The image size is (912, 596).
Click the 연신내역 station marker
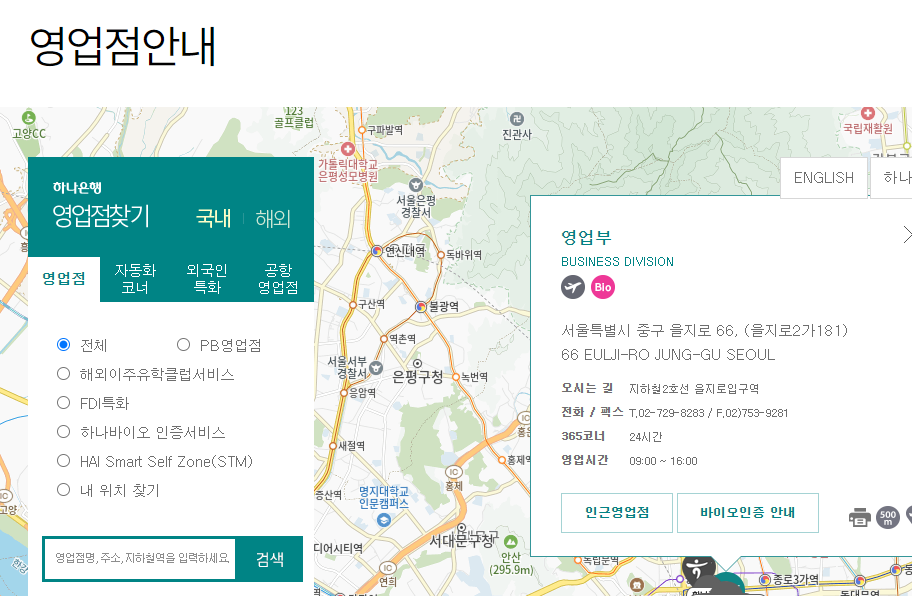point(377,251)
